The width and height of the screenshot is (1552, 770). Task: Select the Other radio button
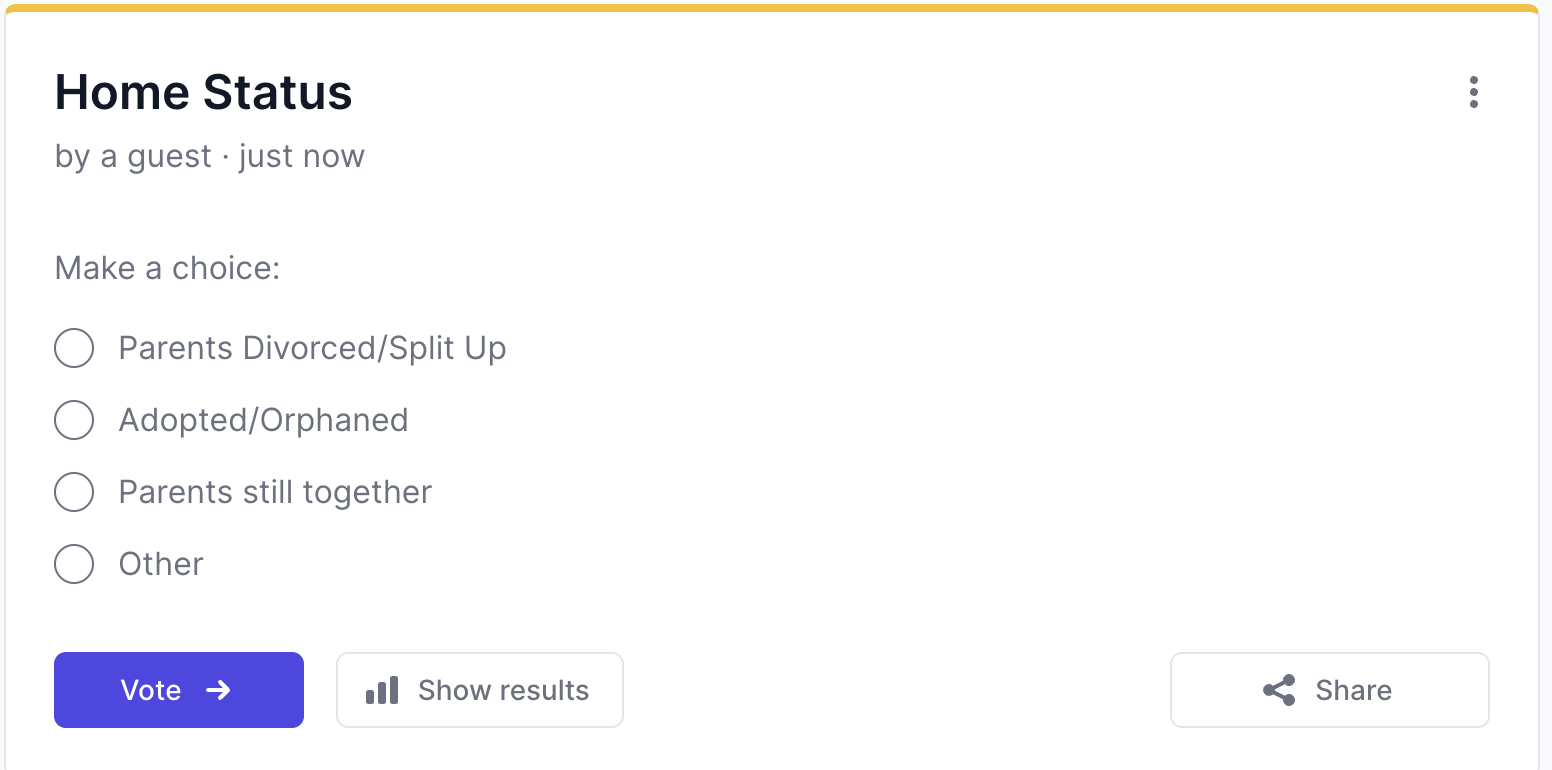pyautogui.click(x=74, y=564)
